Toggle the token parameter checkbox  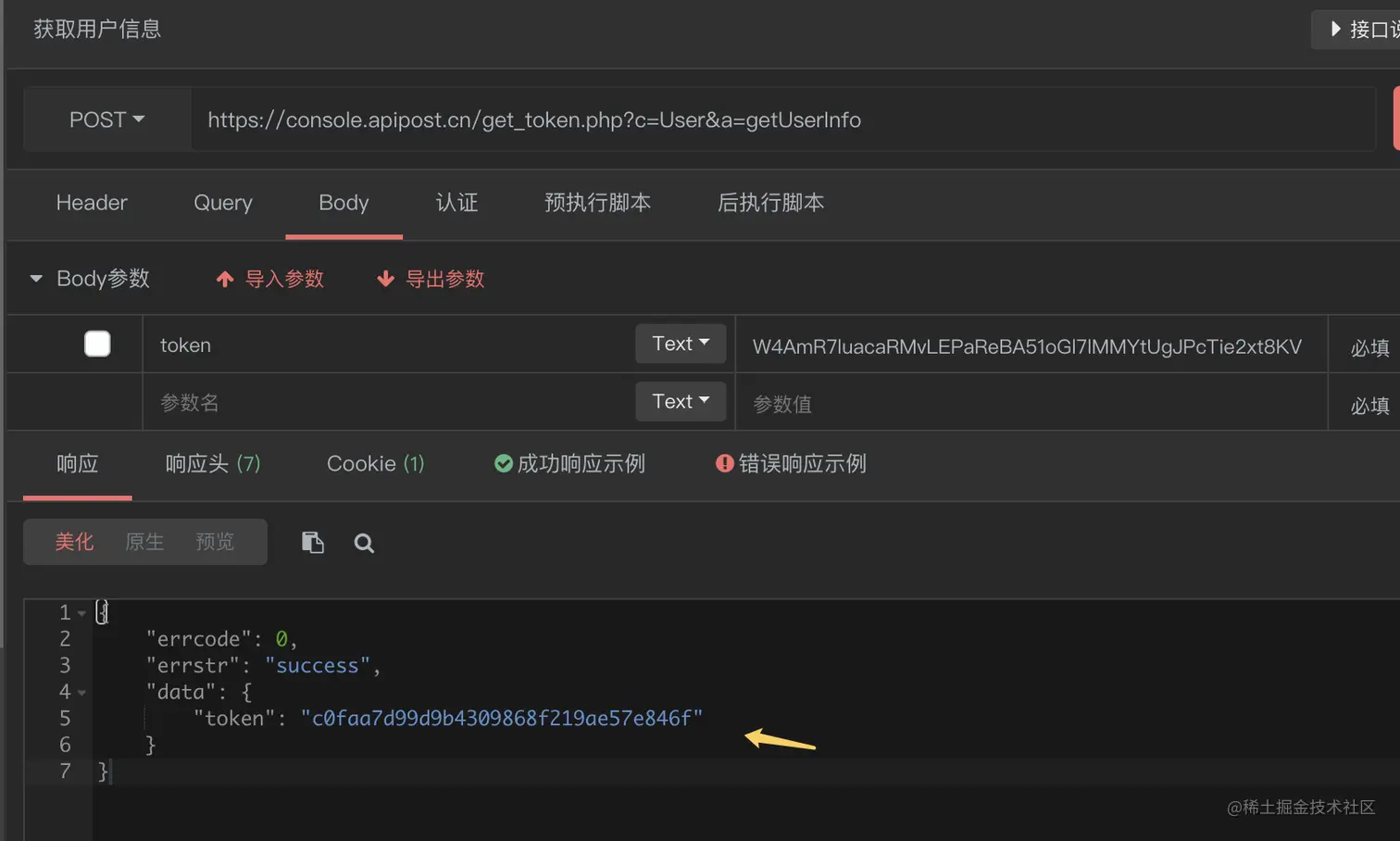[x=97, y=344]
